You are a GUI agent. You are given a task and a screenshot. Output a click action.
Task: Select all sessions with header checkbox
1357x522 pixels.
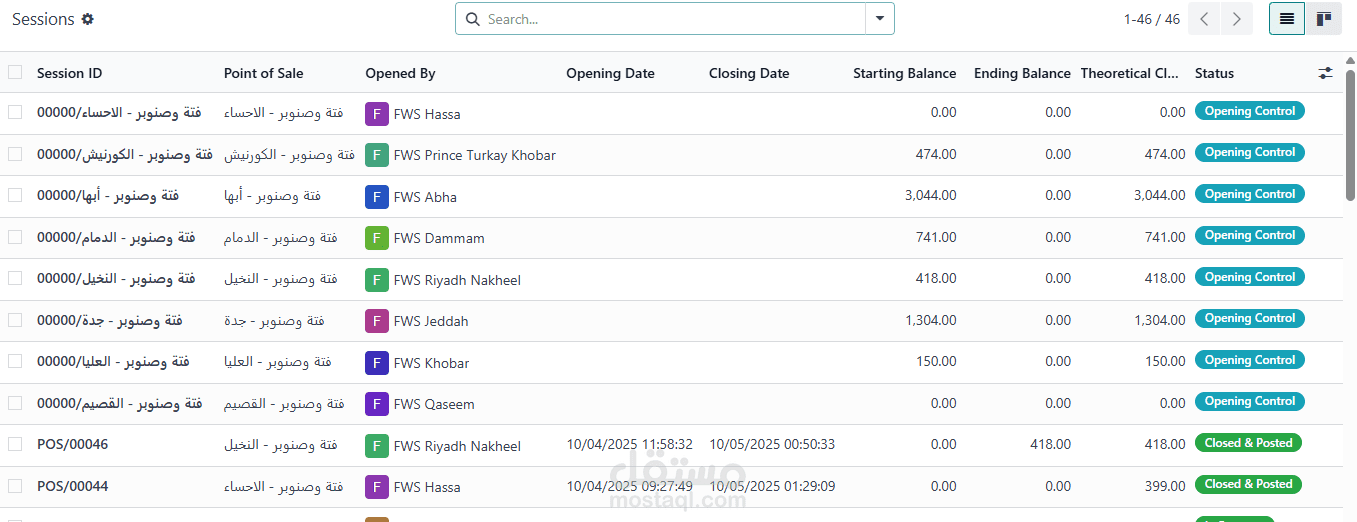pyautogui.click(x=15, y=72)
